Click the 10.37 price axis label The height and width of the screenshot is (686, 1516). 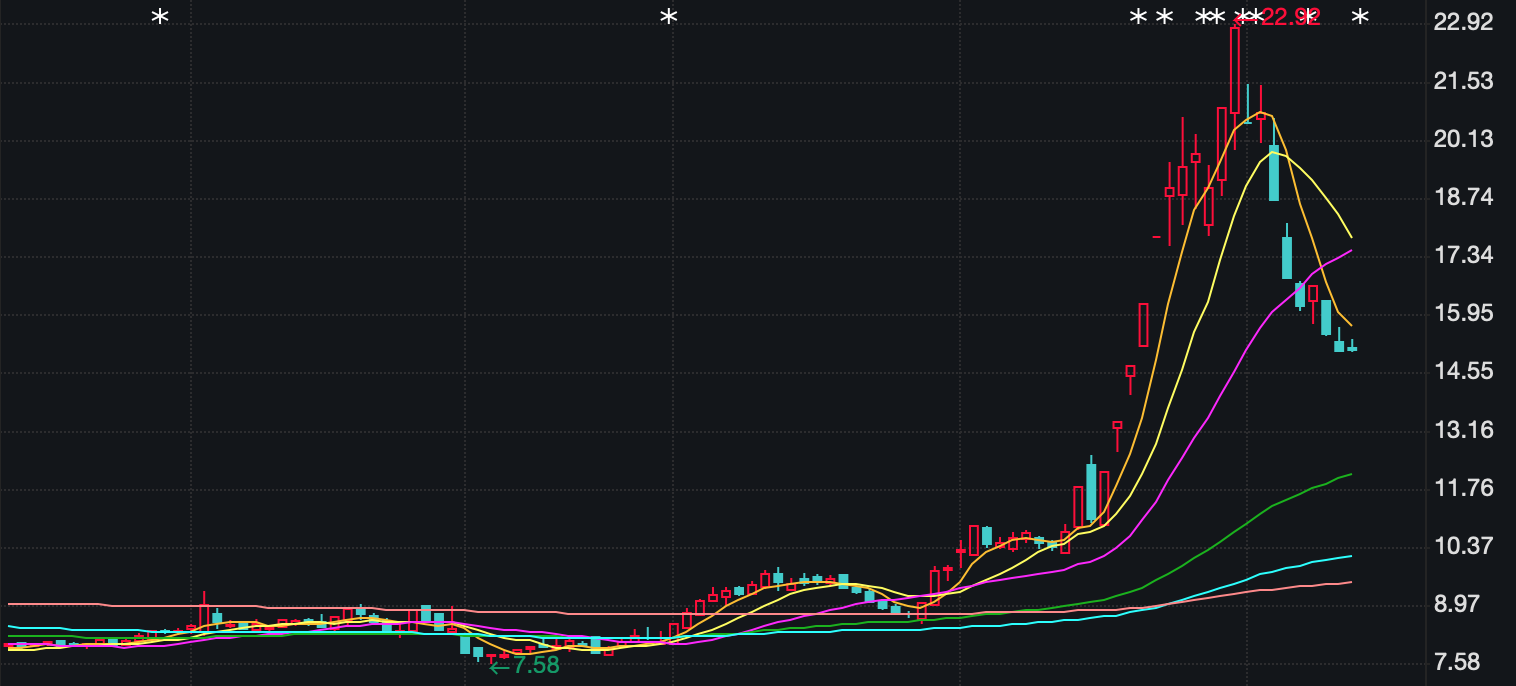coord(1462,546)
